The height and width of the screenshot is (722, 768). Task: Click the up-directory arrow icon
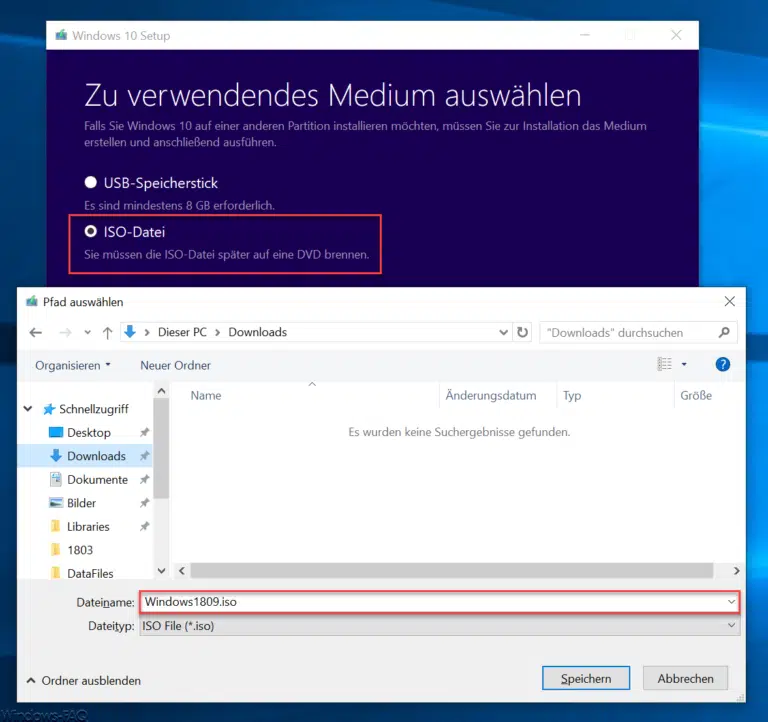pyautogui.click(x=107, y=332)
